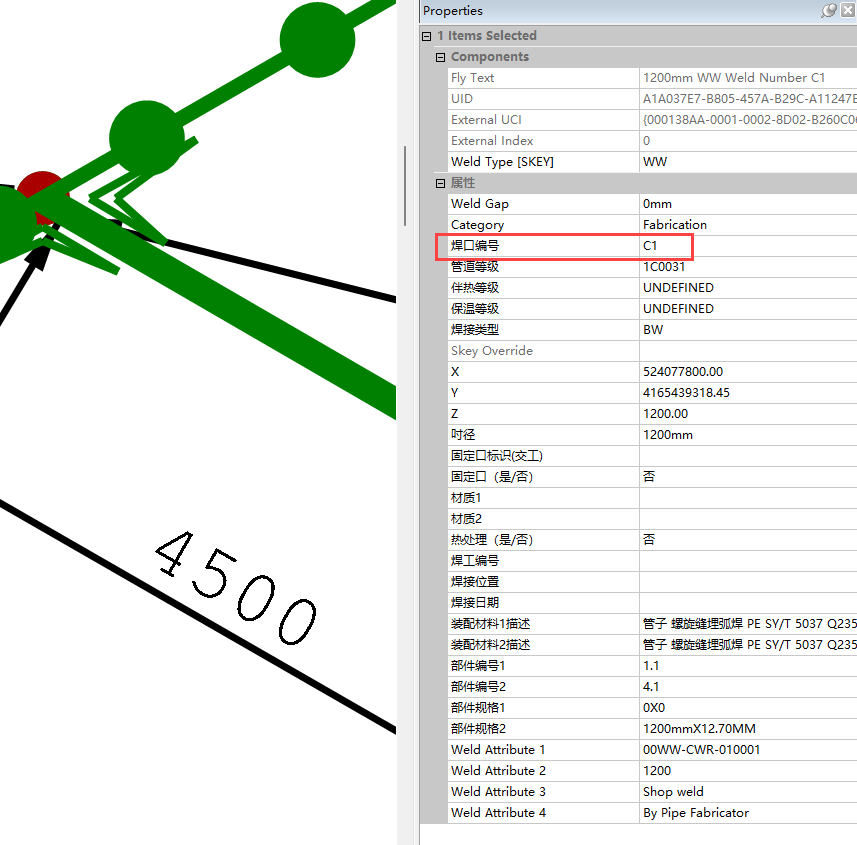
Task: Open the 固定口（是/否） value field
Action: click(x=747, y=477)
